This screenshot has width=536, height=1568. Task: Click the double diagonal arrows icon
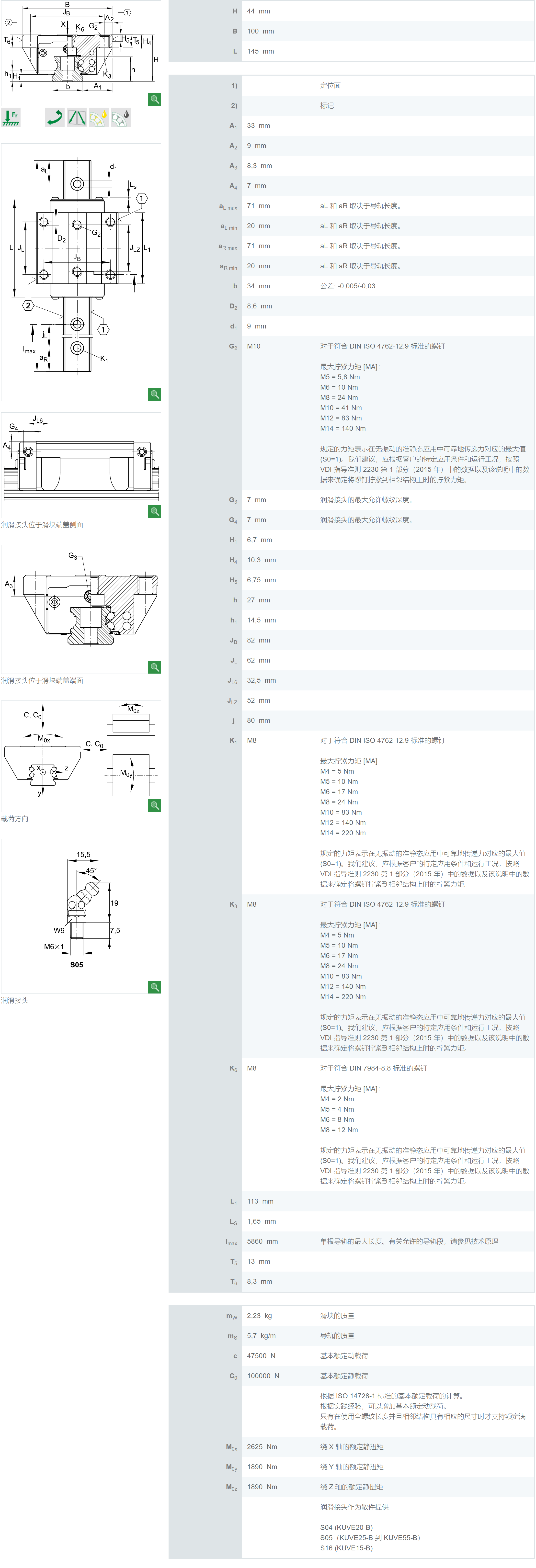tap(77, 117)
